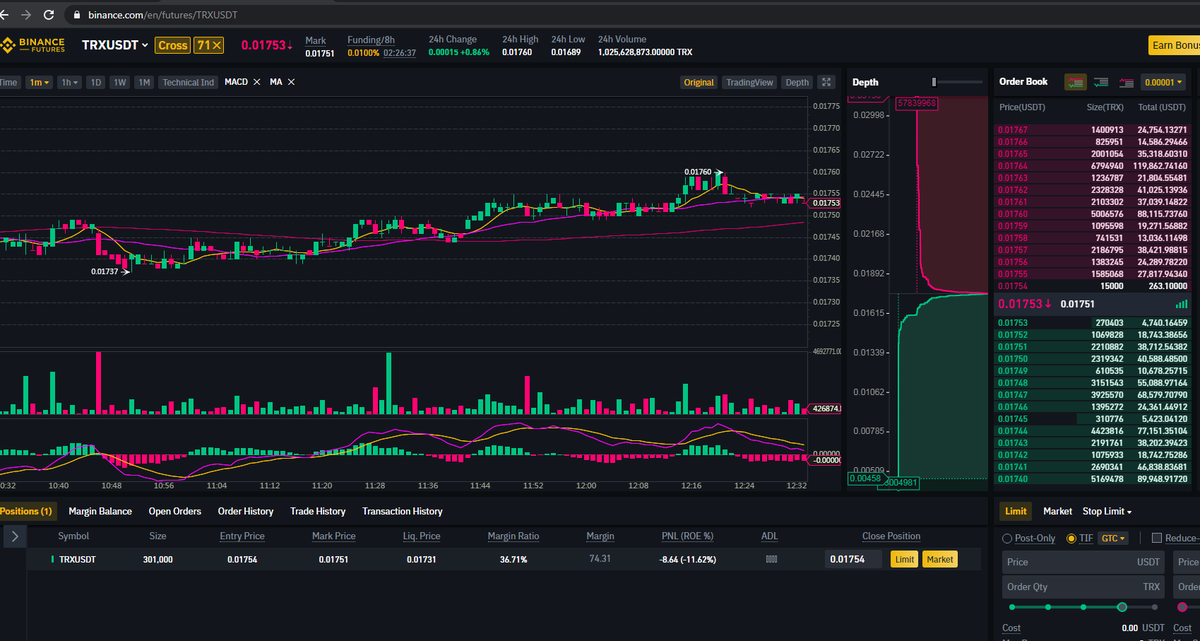The width and height of the screenshot is (1200, 641).
Task: Open TRXUSDT symbol selector dropdown
Action: (114, 45)
